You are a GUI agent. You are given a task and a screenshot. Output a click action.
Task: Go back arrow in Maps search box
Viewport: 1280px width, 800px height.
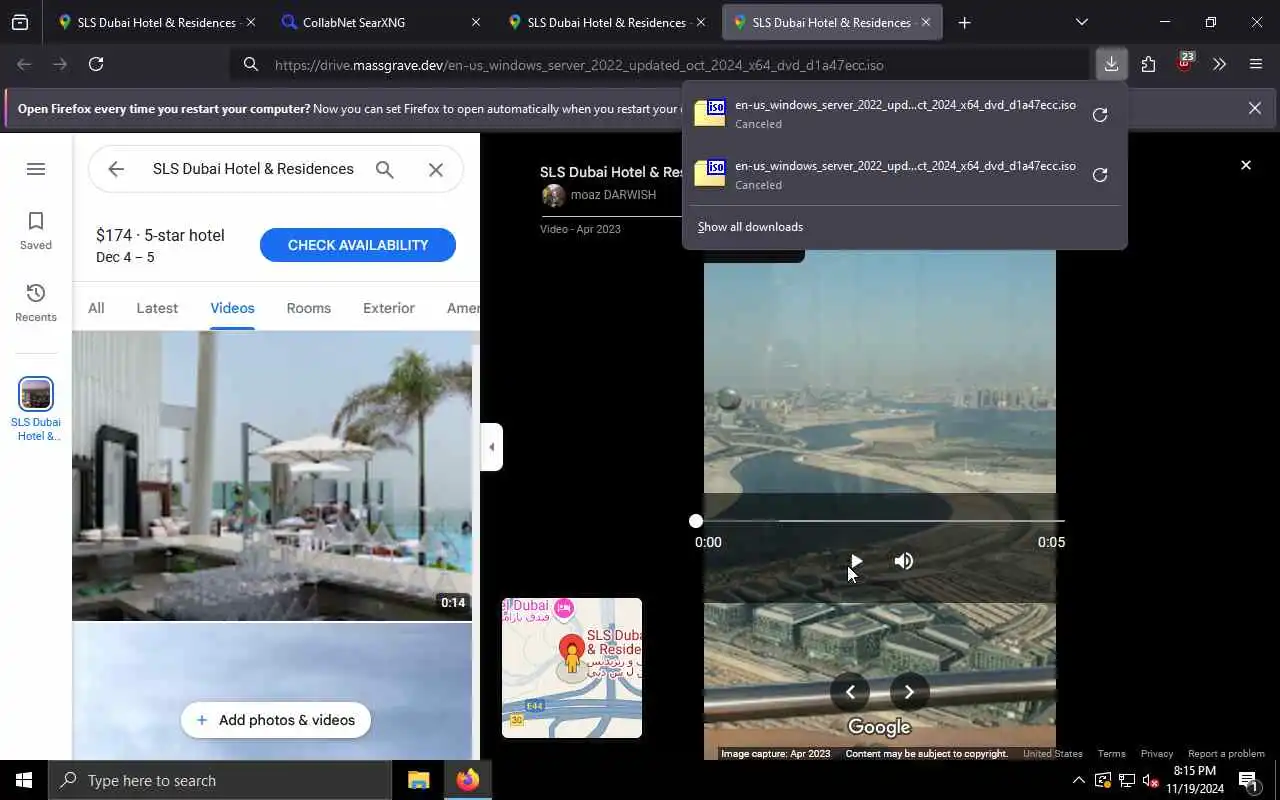click(x=116, y=169)
